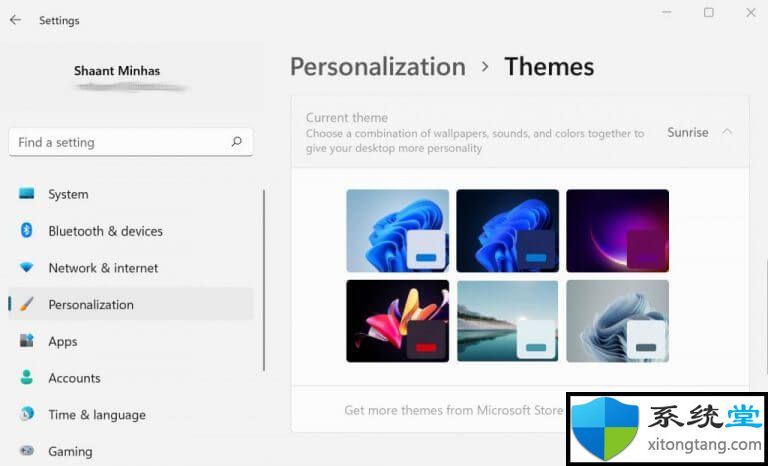768x466 pixels.
Task: Select the Sunrise lake theme
Action: [507, 321]
